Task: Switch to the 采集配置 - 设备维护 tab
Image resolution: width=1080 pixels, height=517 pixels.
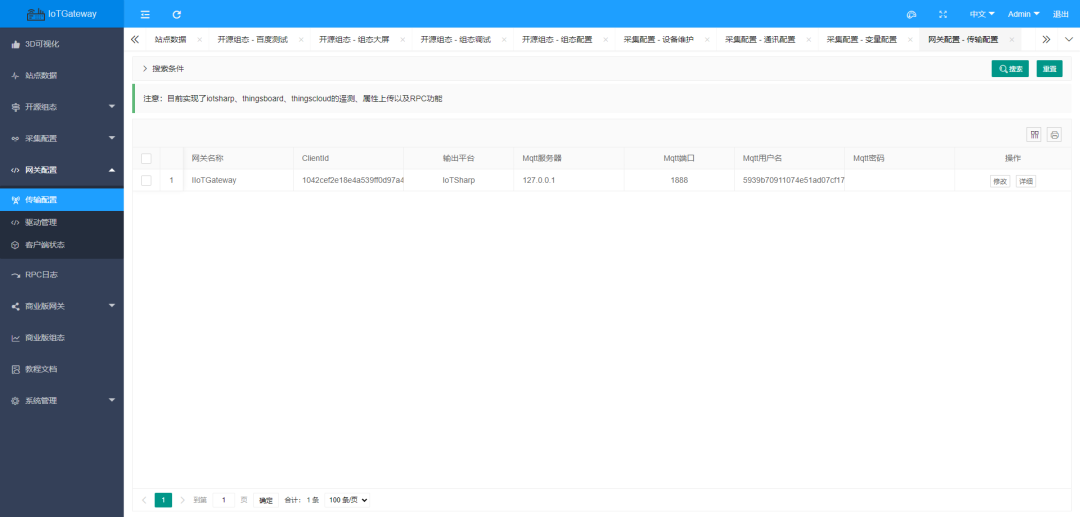Action: pos(658,40)
